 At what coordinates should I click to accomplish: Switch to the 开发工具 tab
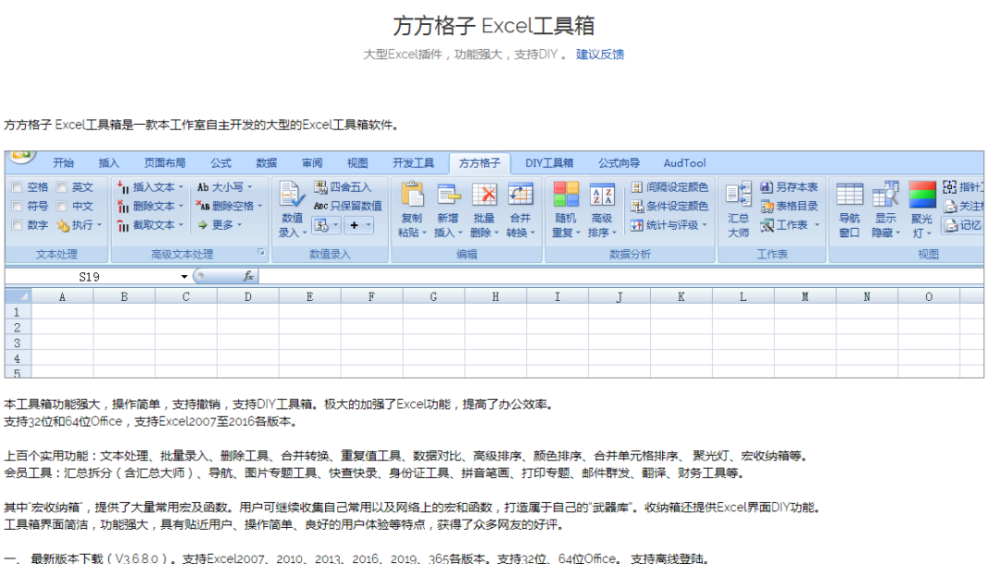click(x=413, y=163)
